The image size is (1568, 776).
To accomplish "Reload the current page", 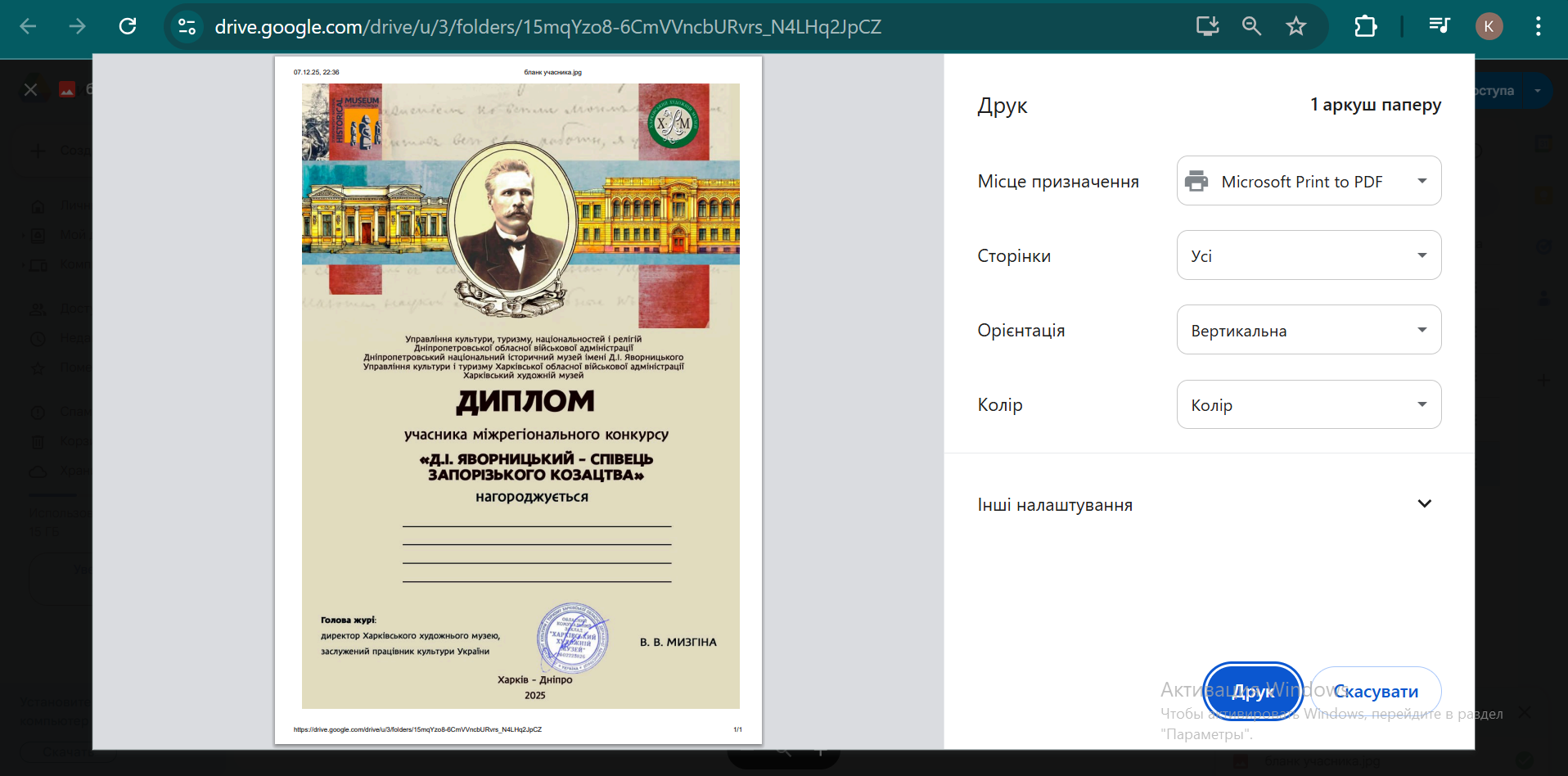I will tap(128, 26).
